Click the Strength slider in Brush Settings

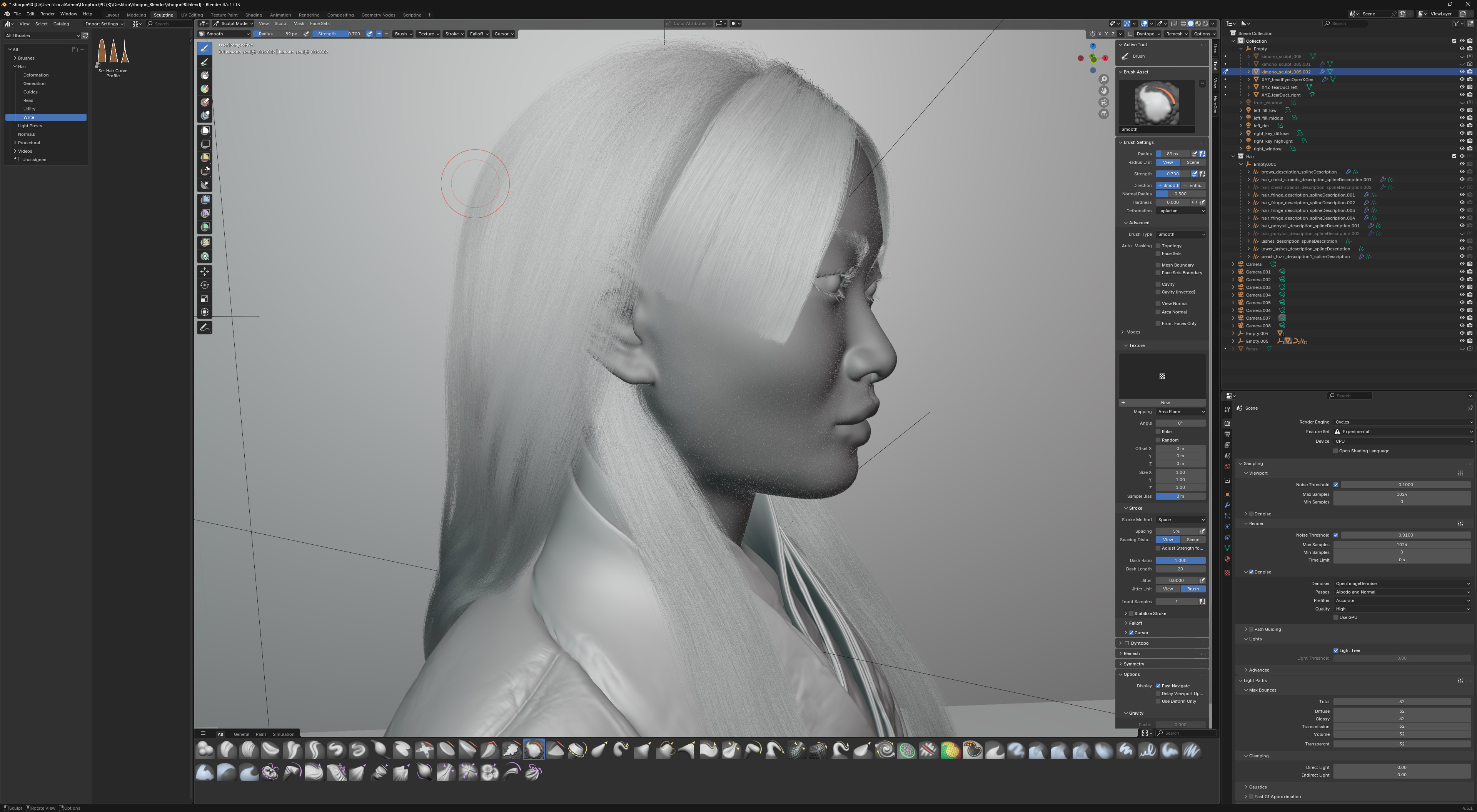coord(1172,174)
